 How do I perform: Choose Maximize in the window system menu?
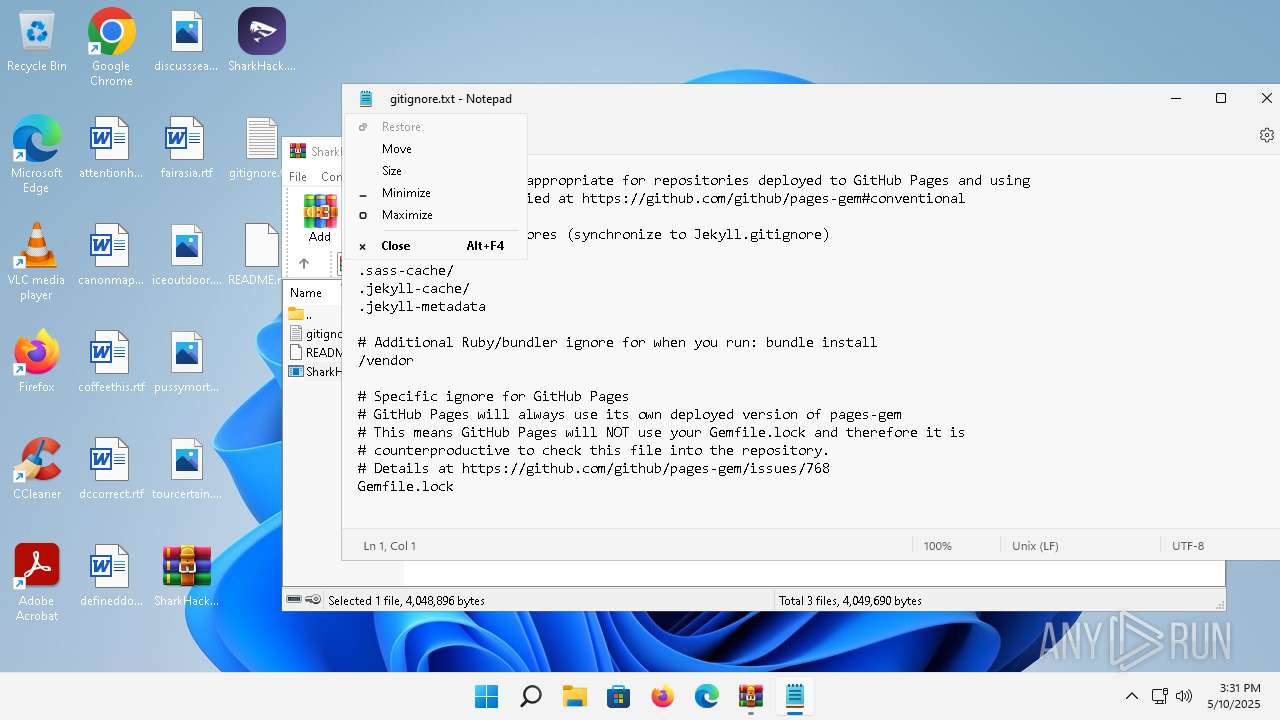tap(407, 215)
